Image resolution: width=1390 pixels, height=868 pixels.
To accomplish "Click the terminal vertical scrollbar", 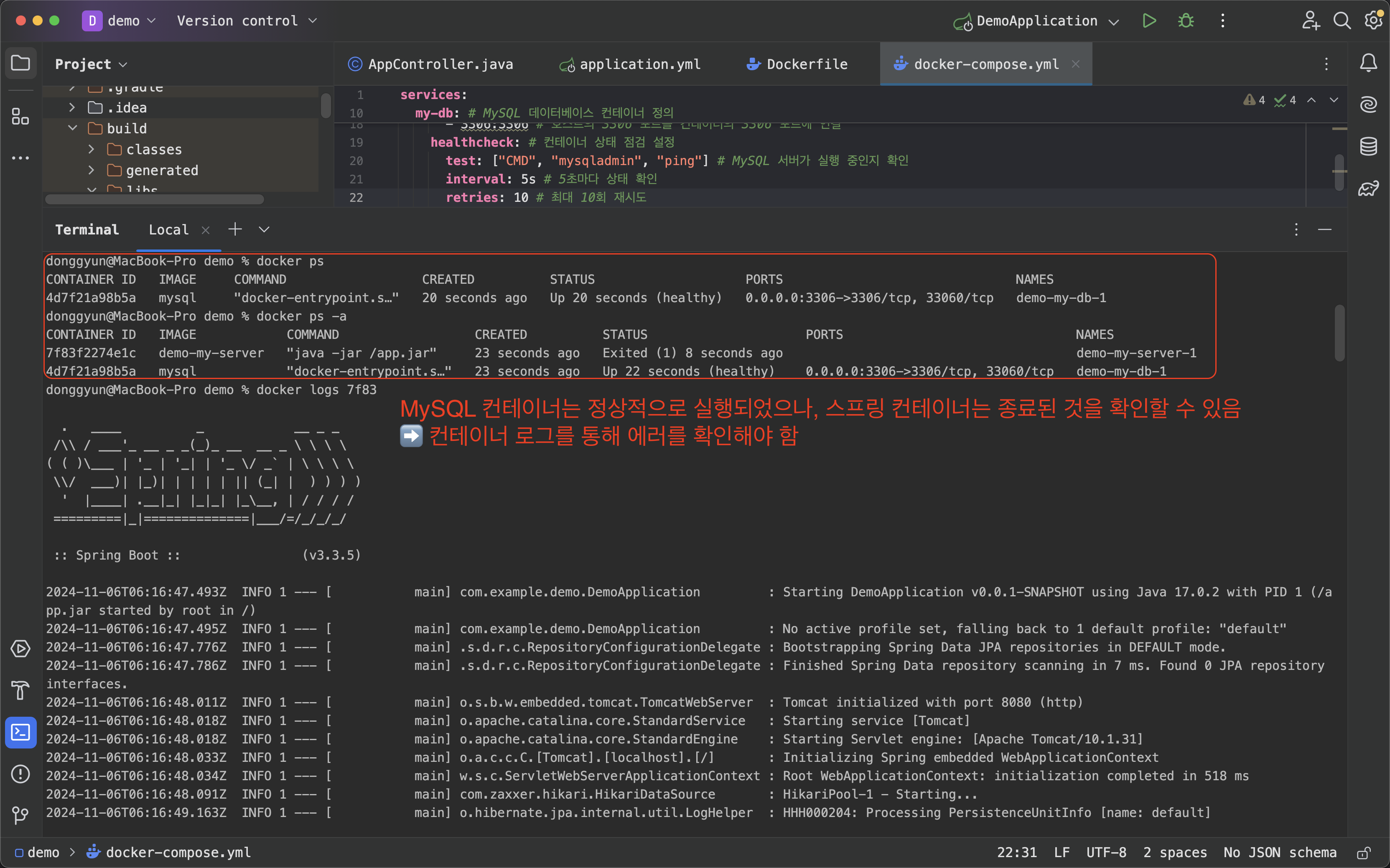I will tap(1339, 333).
